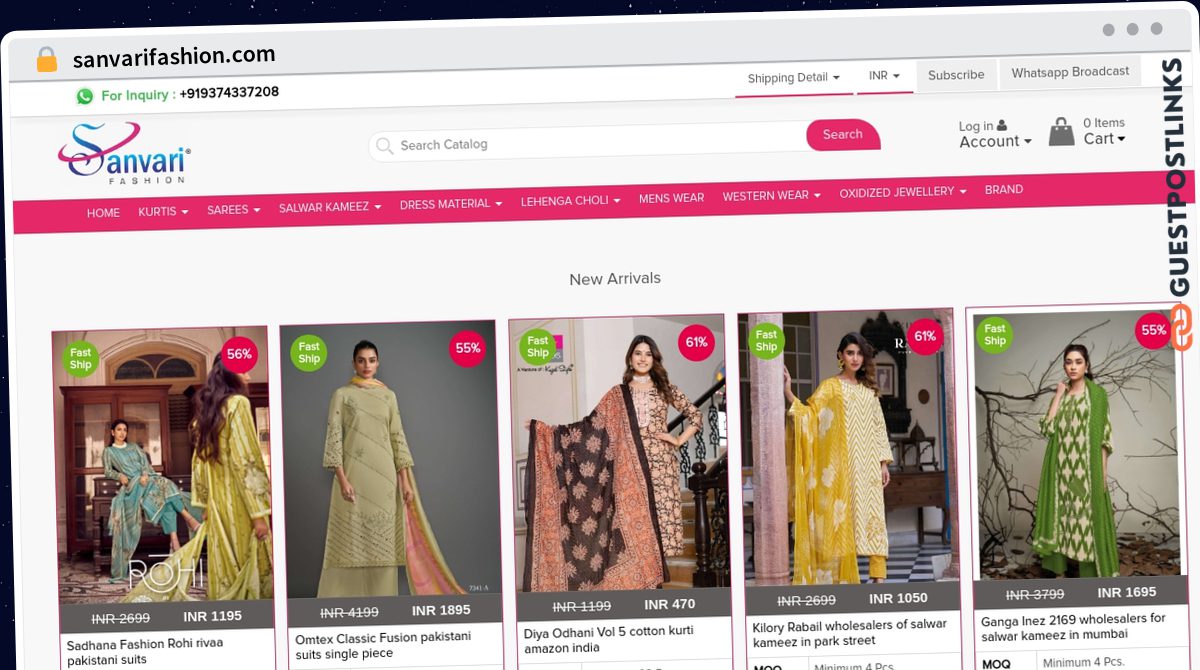Click Fast Ship badge on Sadhana Rohi product
The width and height of the screenshot is (1200, 670).
81,358
